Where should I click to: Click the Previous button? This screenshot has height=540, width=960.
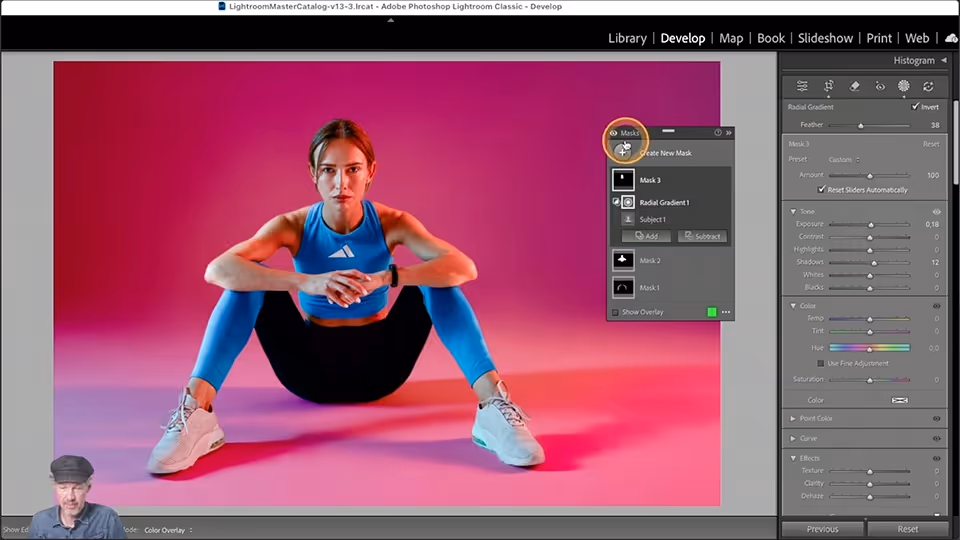822,529
